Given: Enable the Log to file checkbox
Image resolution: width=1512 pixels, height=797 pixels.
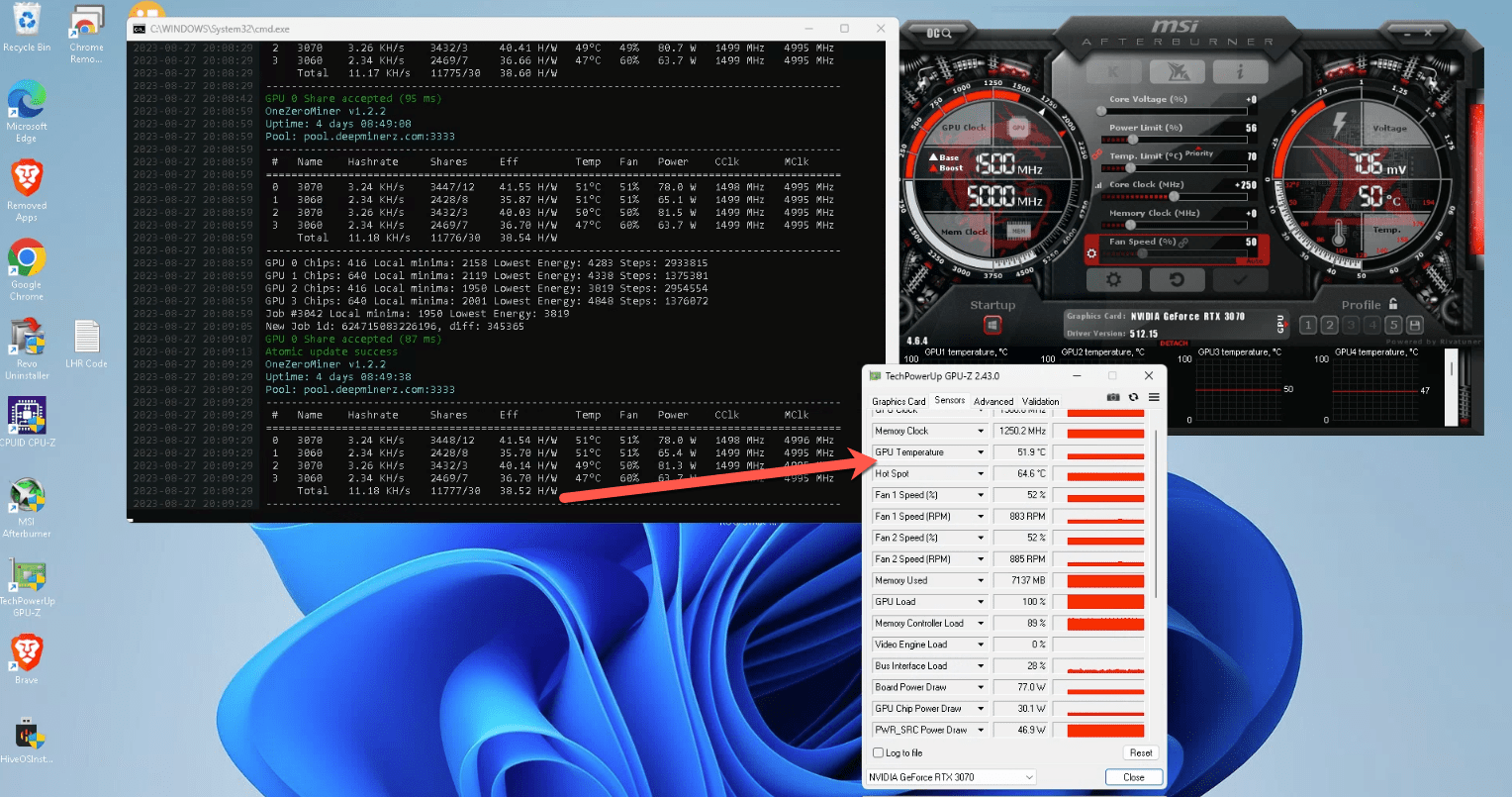Looking at the screenshot, I should (x=877, y=752).
